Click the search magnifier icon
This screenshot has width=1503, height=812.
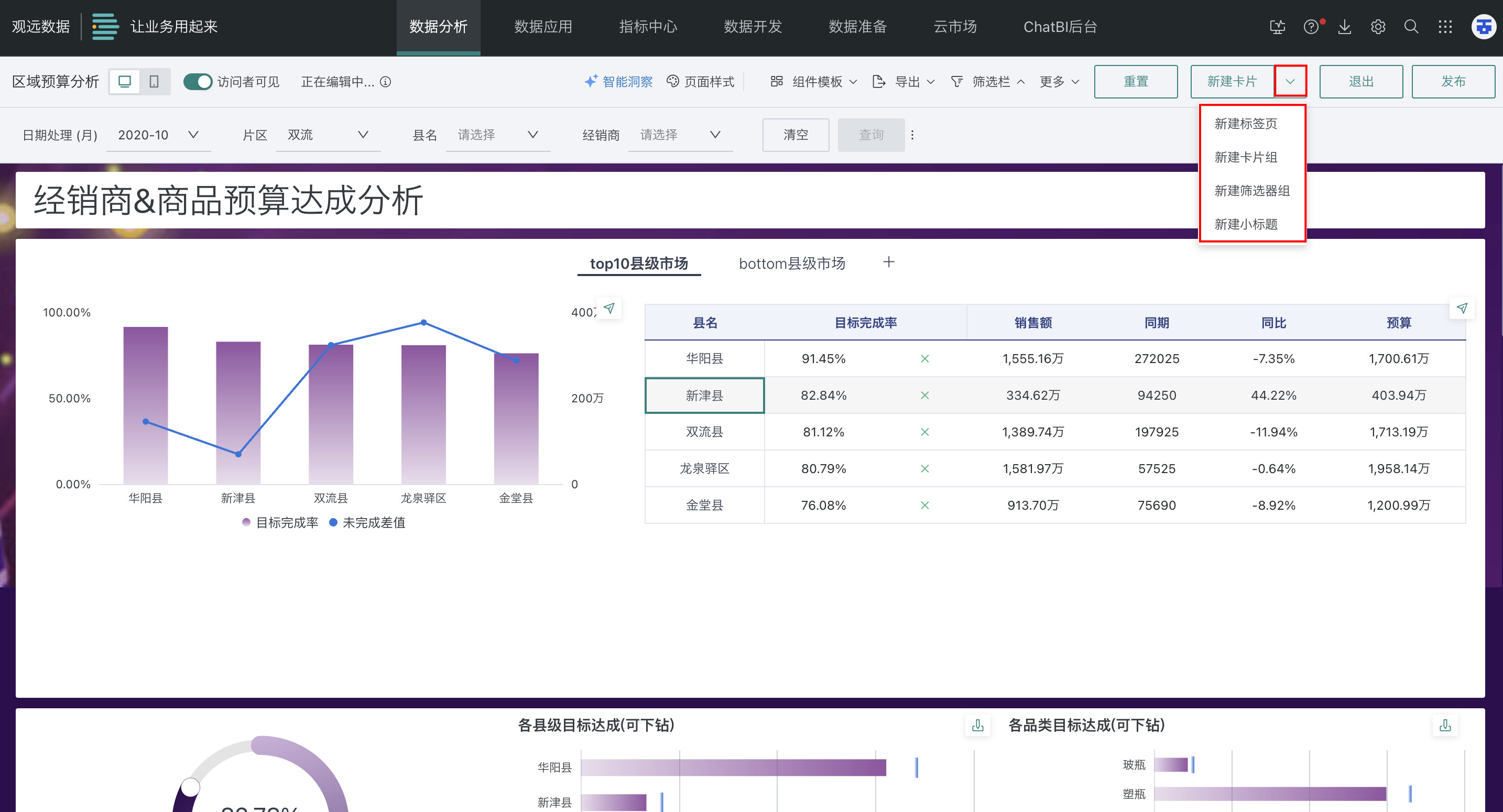pos(1411,27)
